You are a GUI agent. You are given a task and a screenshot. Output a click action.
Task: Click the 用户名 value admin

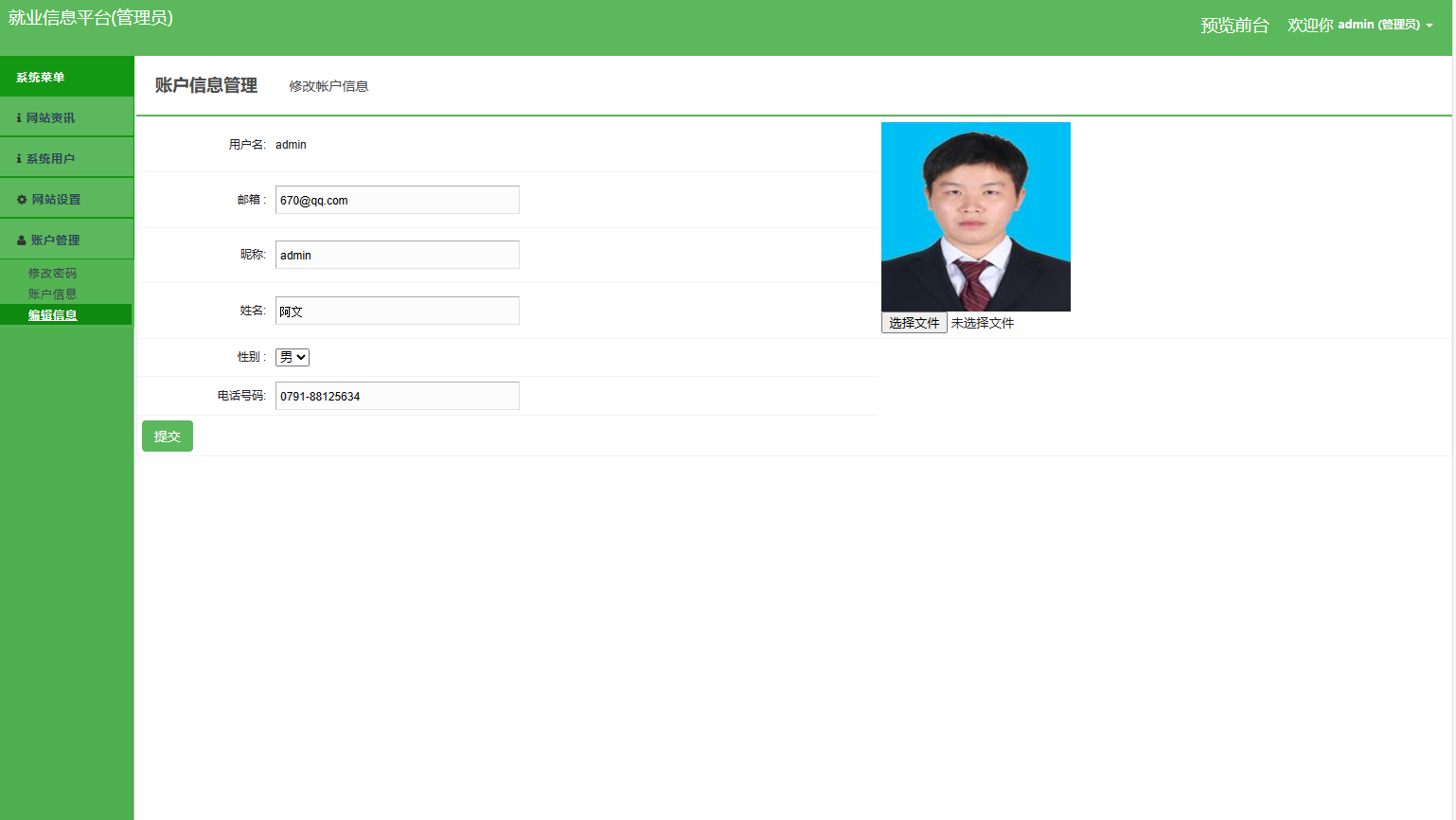point(291,145)
